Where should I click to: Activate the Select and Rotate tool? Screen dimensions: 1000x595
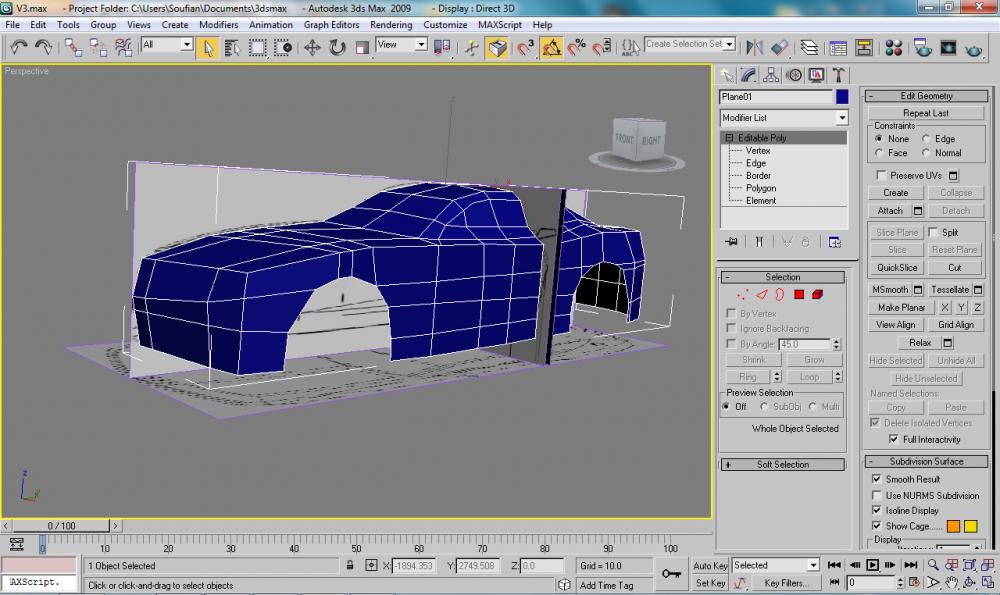[337, 47]
